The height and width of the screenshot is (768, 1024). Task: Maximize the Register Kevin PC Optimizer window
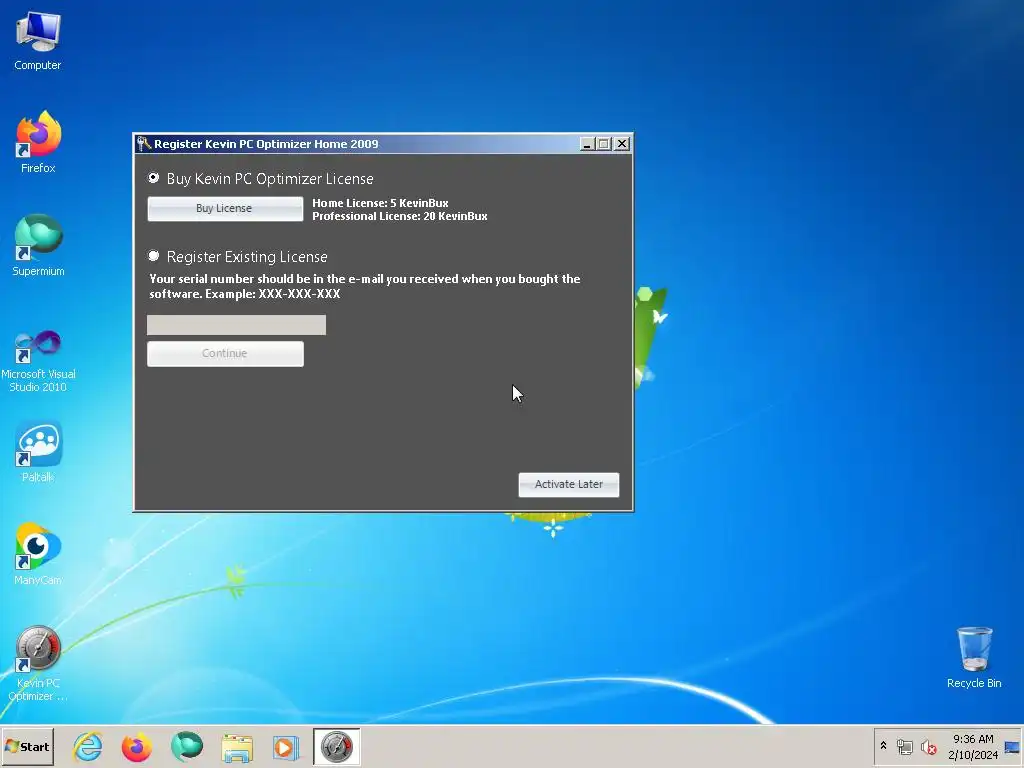(604, 144)
